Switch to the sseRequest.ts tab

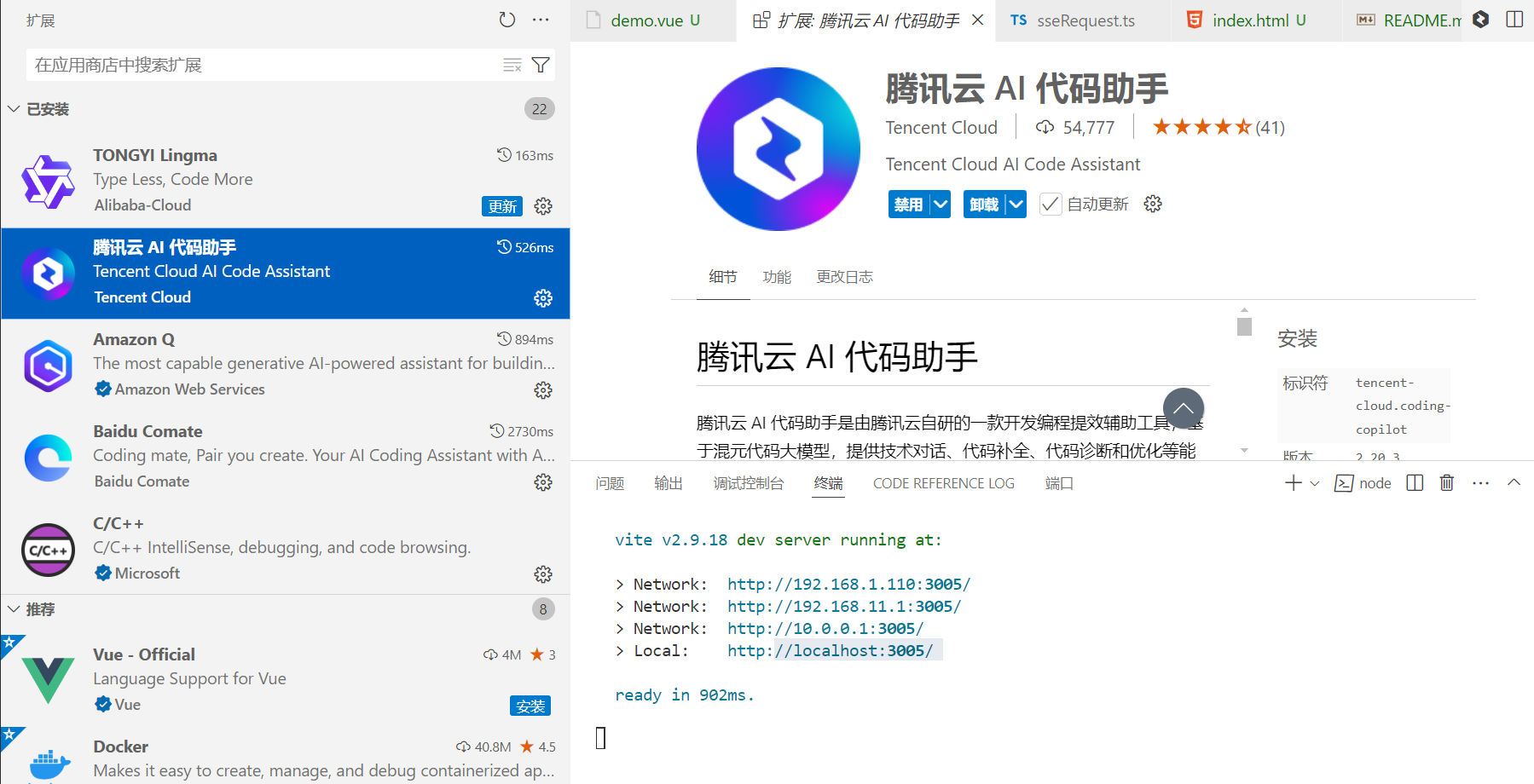point(1084,20)
